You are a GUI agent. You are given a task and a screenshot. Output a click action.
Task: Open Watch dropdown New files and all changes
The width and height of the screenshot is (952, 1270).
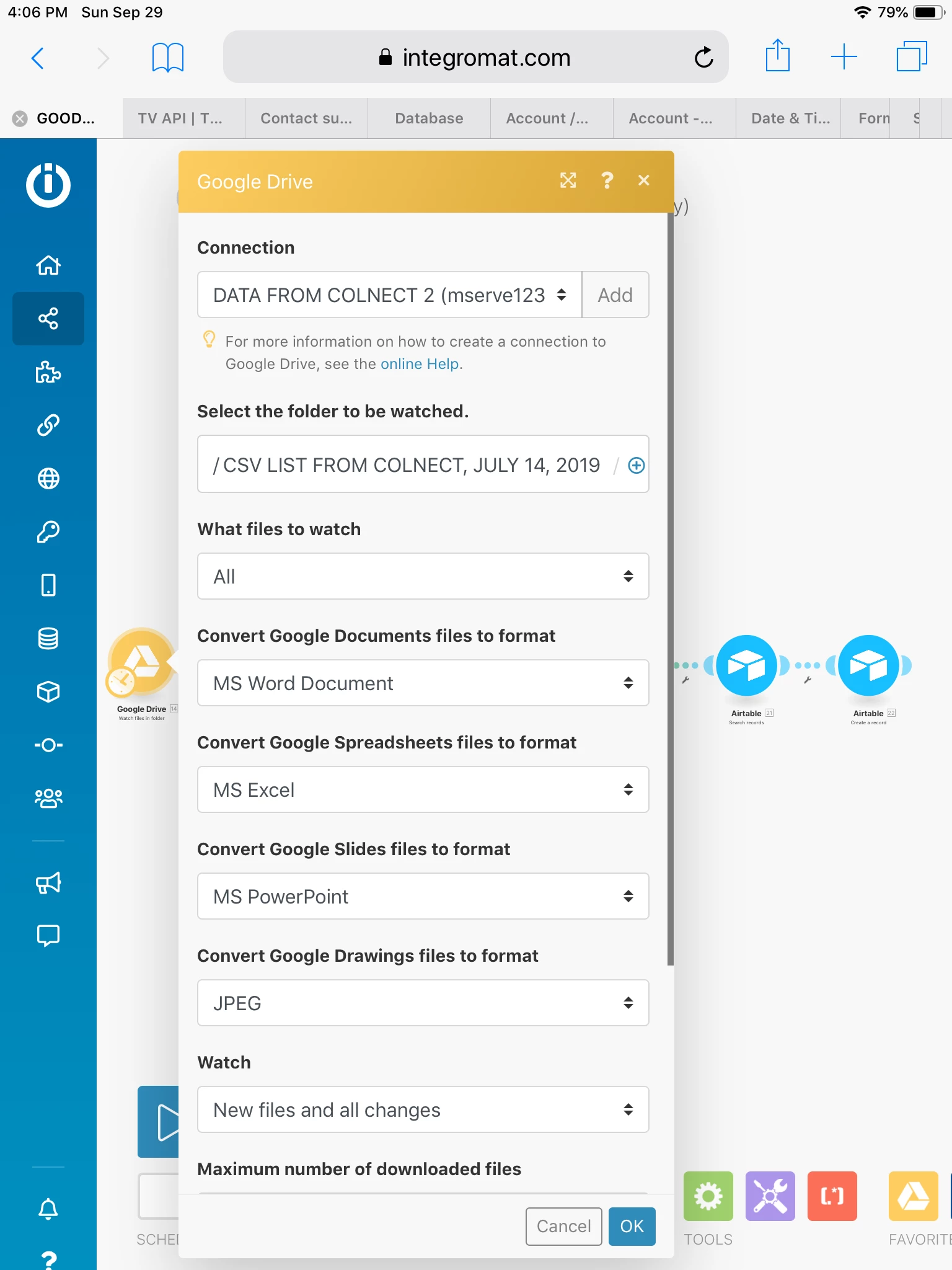pyautogui.click(x=423, y=1109)
